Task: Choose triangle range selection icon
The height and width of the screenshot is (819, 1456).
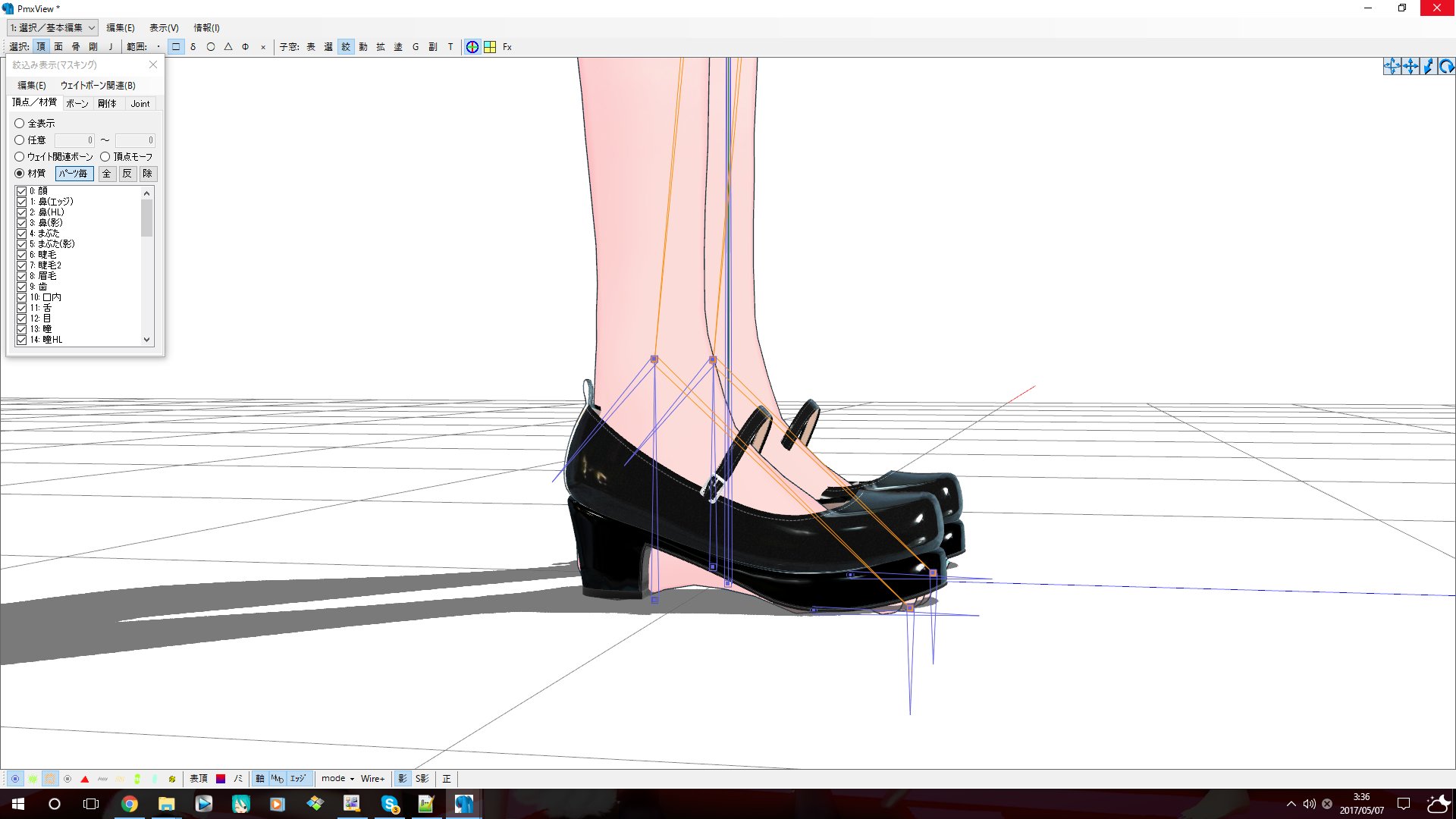Action: pos(228,47)
